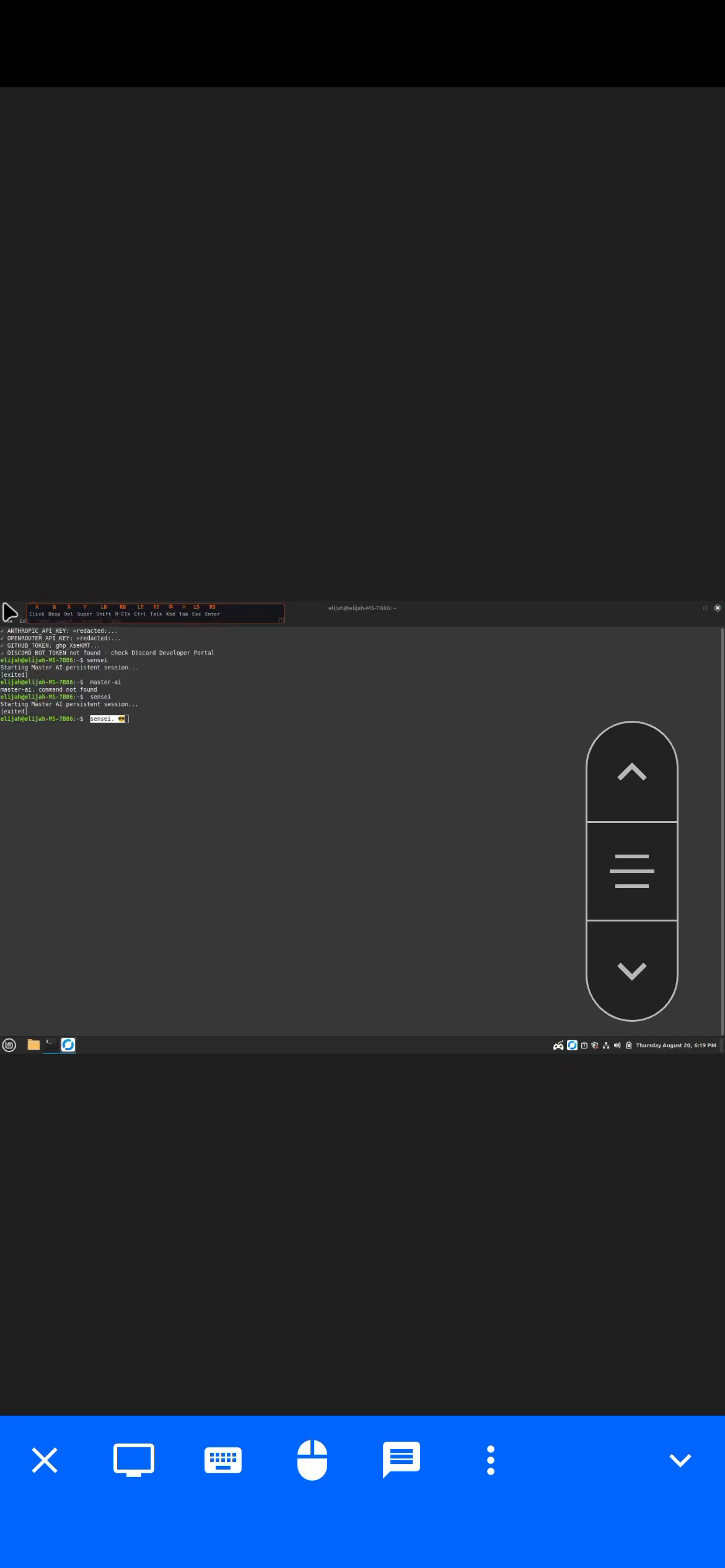The width and height of the screenshot is (725, 1568).
Task: Click the gamepad tray icon
Action: [558, 1045]
